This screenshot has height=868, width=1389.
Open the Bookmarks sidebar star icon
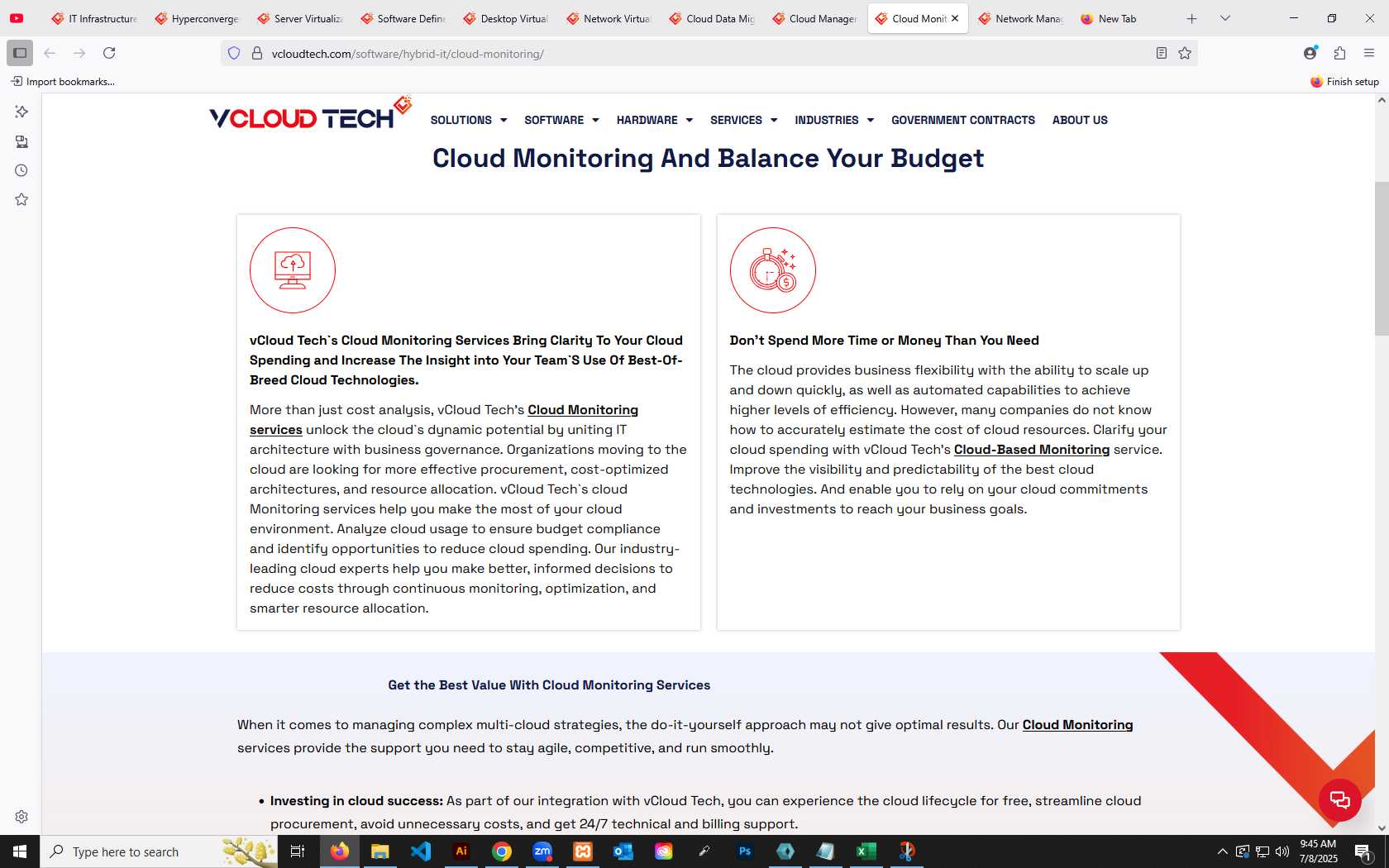(21, 199)
